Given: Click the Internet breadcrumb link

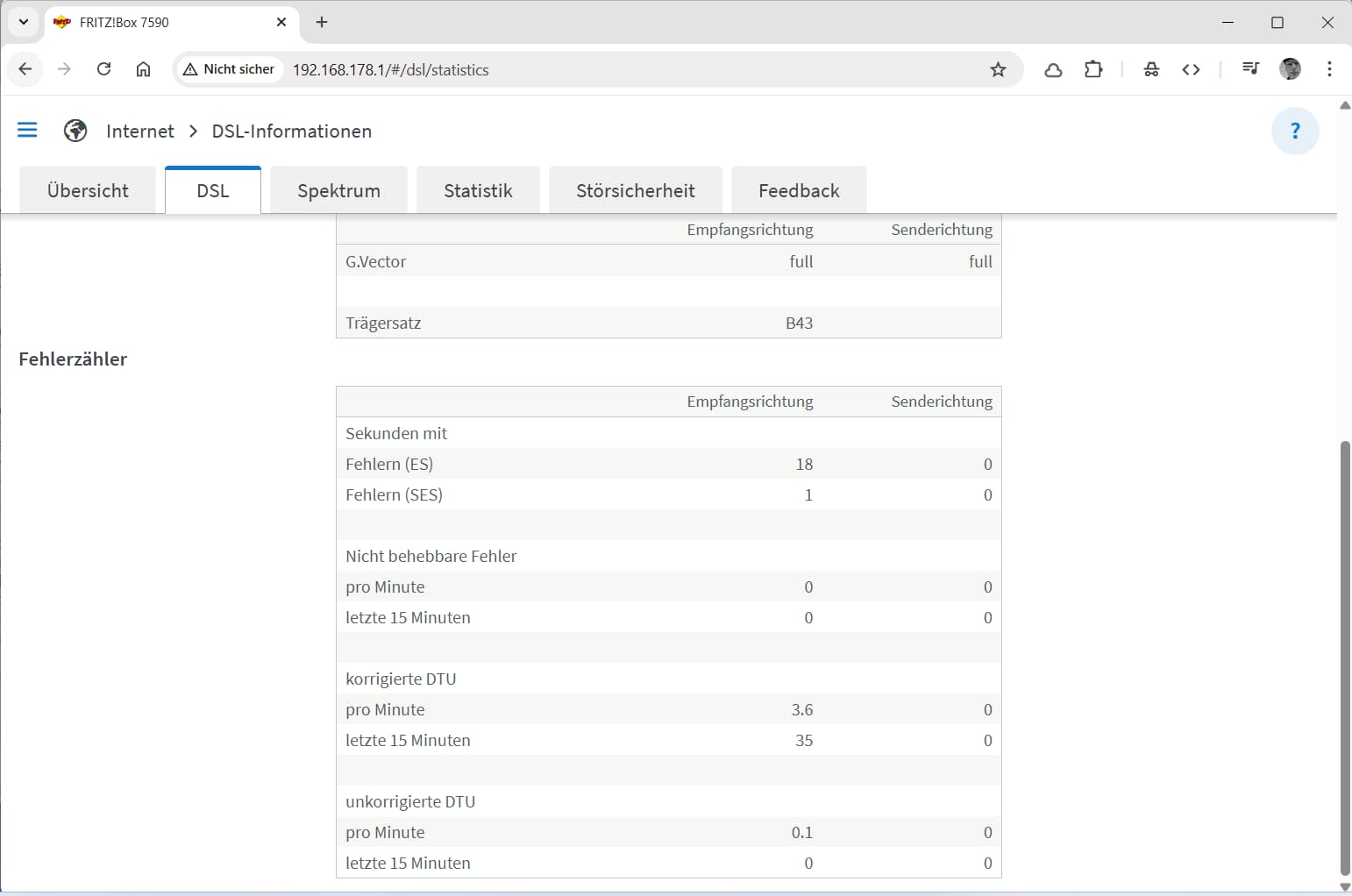Looking at the screenshot, I should [140, 131].
